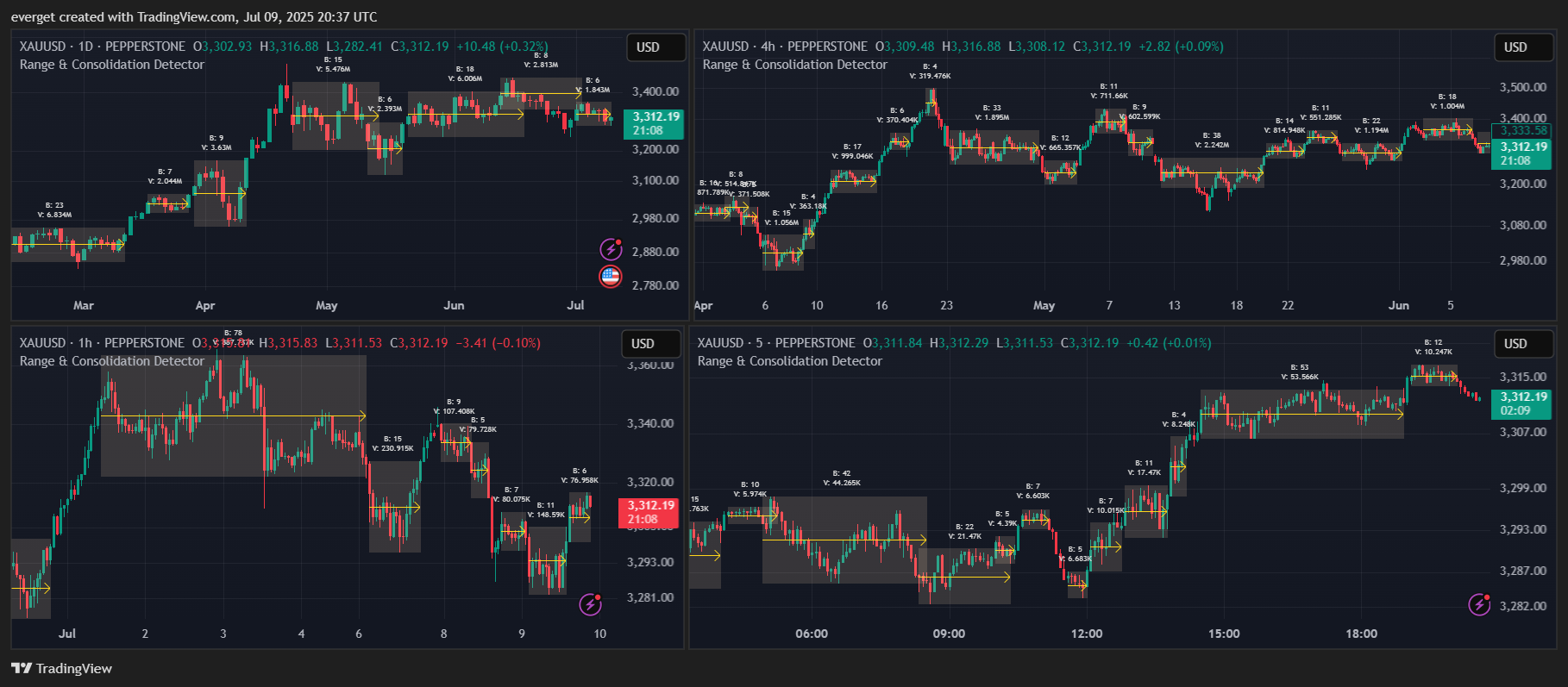Open the USD currency button on the 1h chart
Viewport: 1568px width, 687px height.
(x=650, y=344)
